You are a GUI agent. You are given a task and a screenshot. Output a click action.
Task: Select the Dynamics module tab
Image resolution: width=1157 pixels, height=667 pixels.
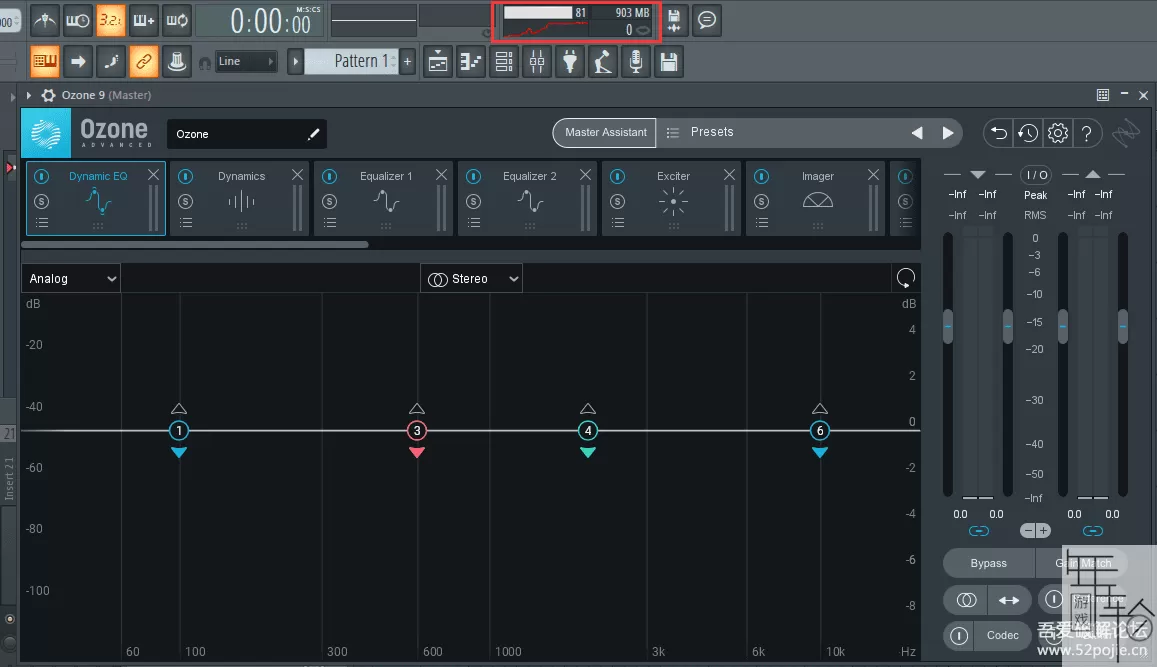point(240,198)
